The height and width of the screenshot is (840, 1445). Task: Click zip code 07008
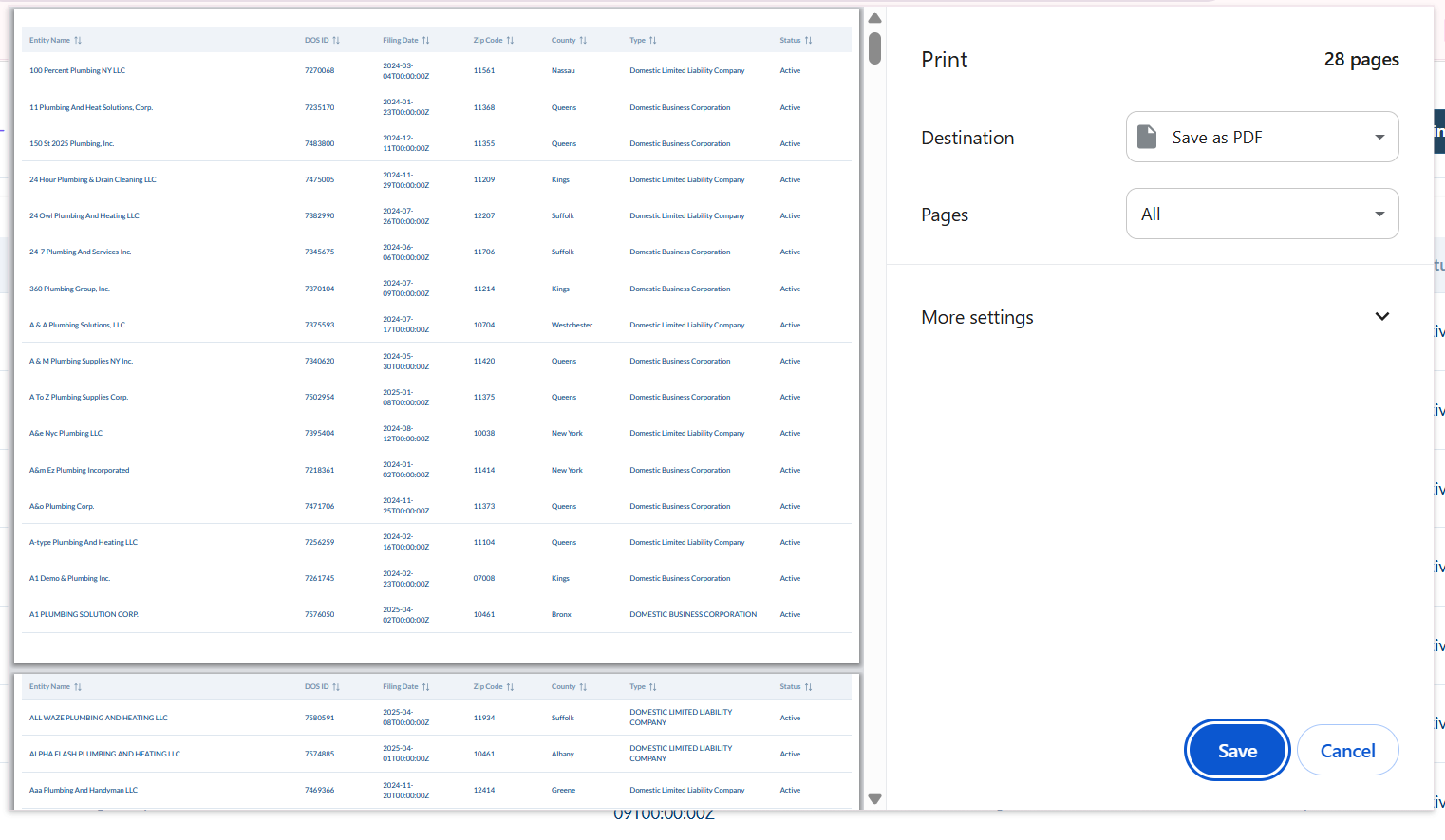click(x=484, y=578)
